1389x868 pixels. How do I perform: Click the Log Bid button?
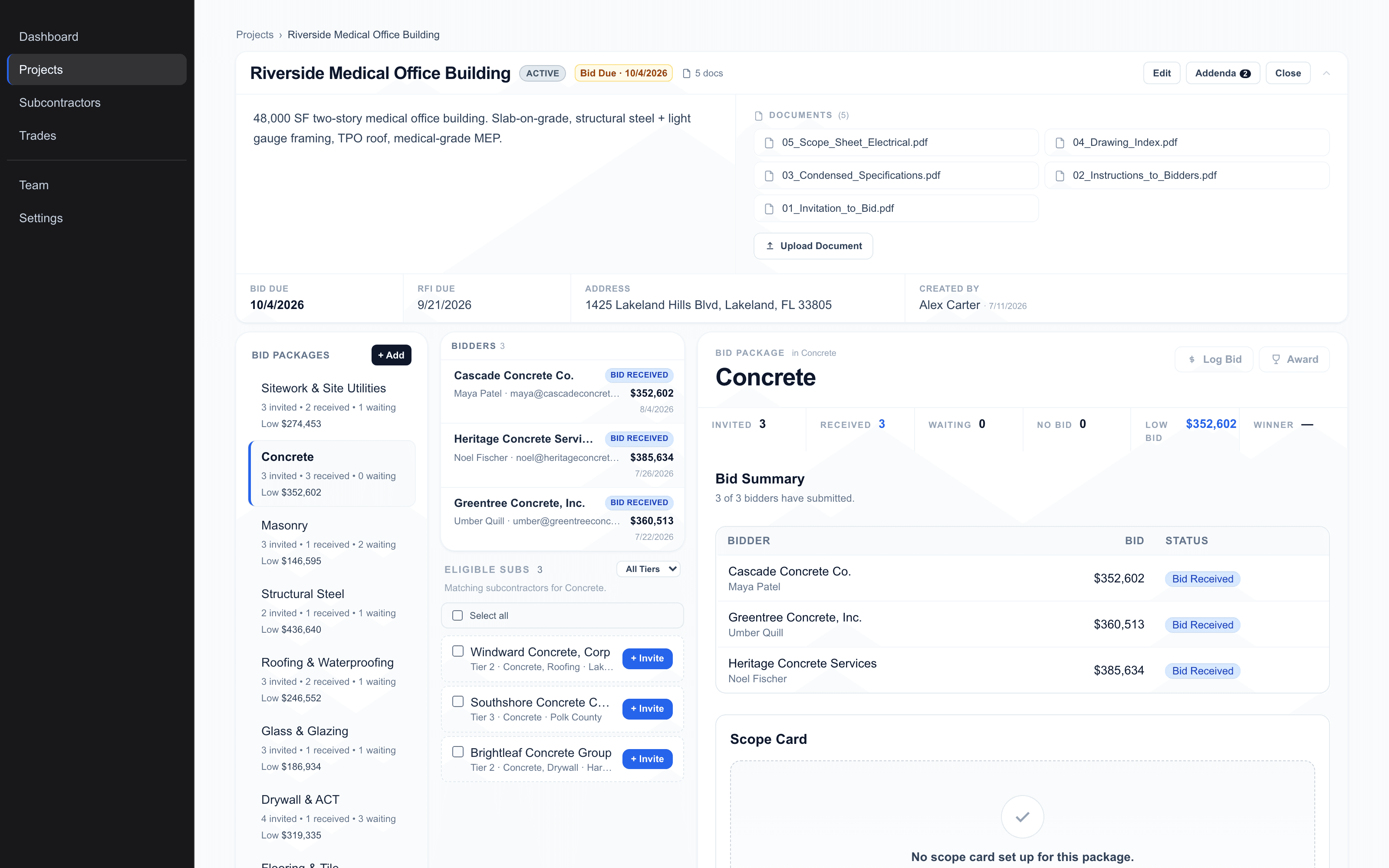click(x=1214, y=359)
